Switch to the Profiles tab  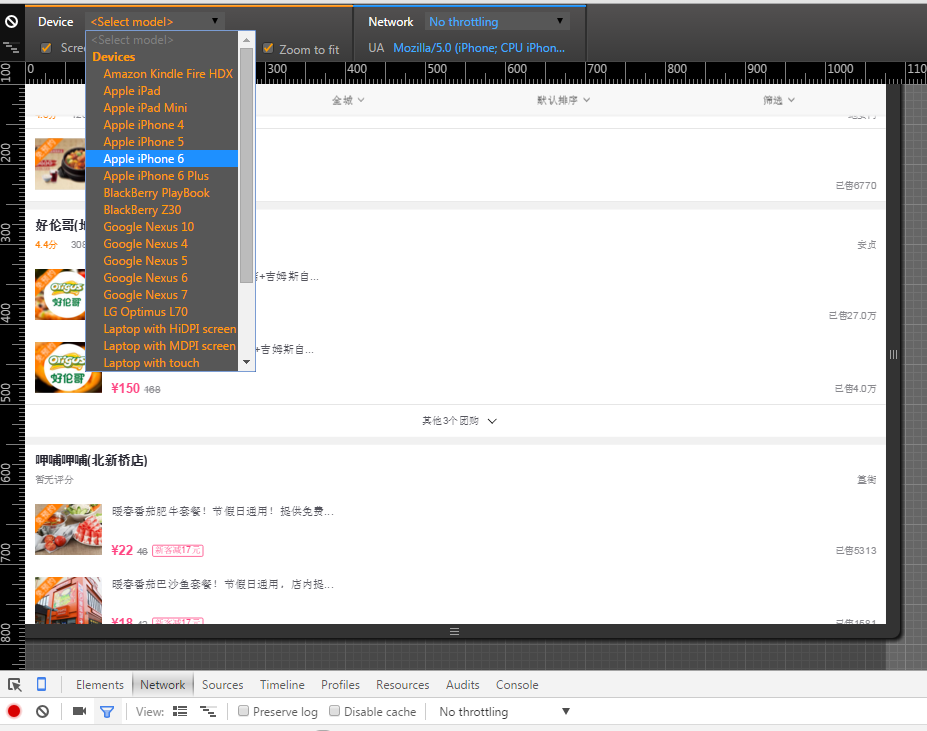(x=340, y=685)
